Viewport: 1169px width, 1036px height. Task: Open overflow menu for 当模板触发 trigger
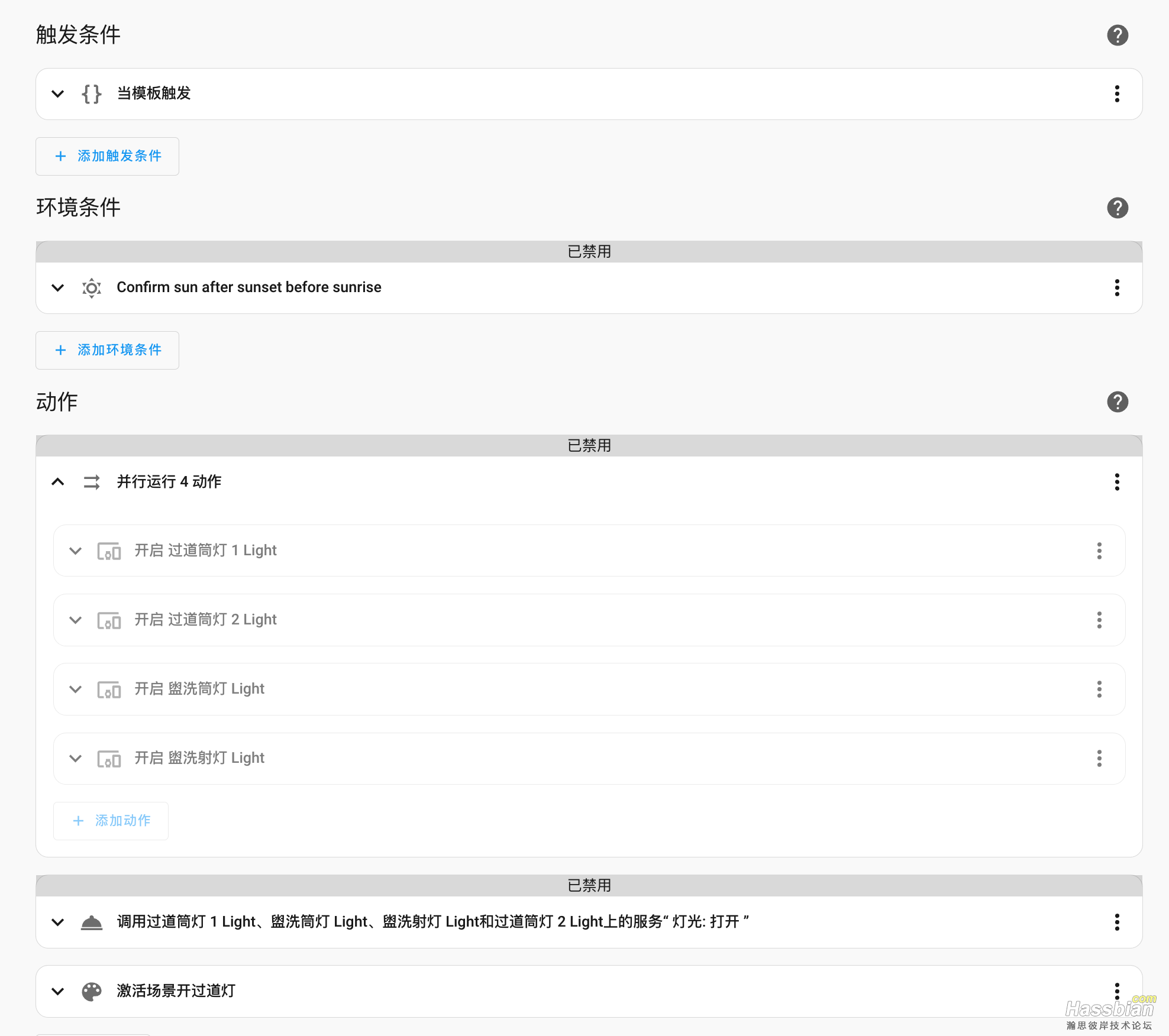coord(1117,93)
